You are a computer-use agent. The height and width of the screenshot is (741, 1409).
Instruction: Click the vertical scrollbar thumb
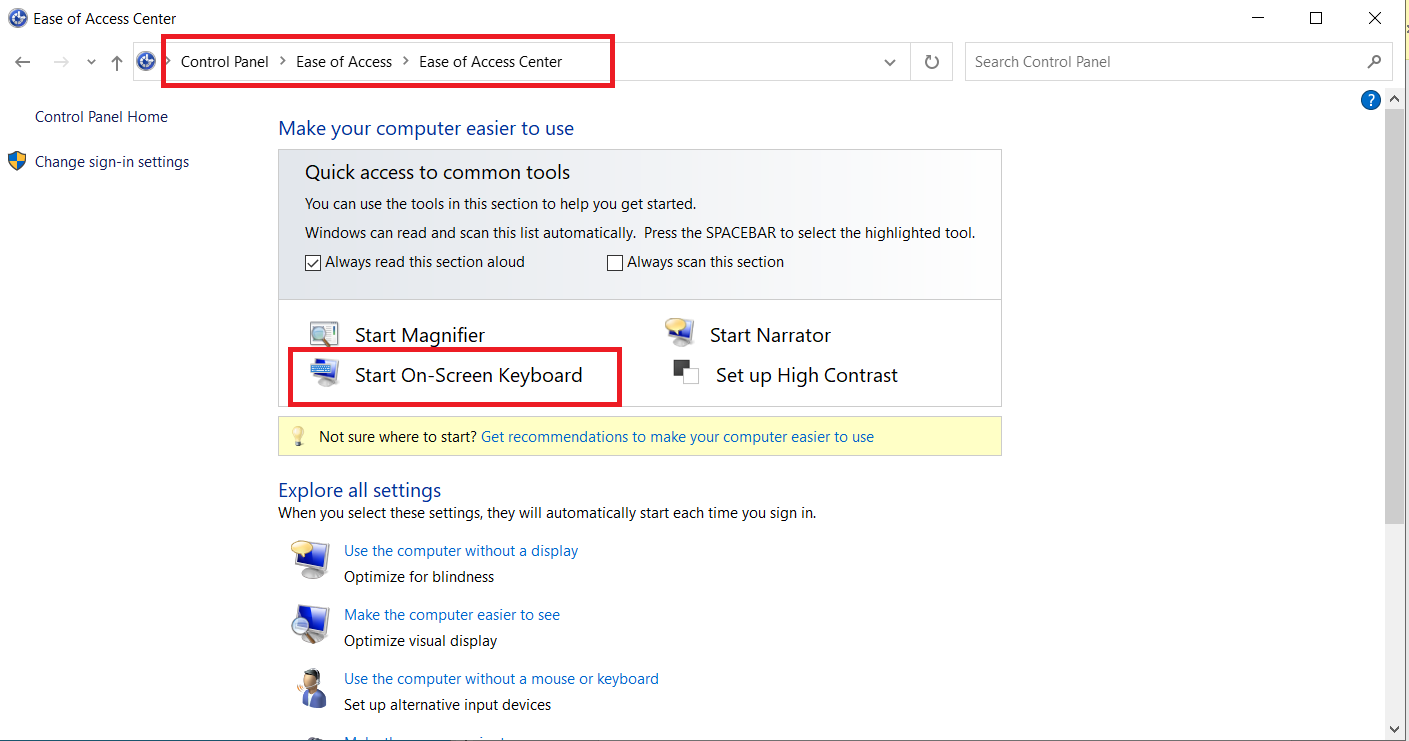1395,317
